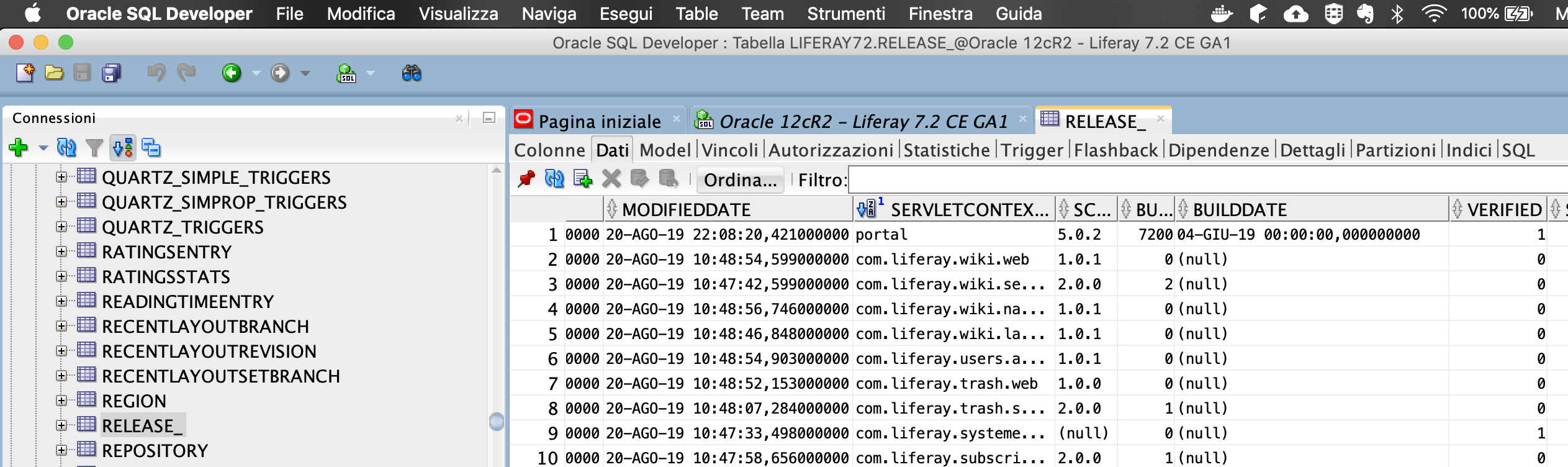Image resolution: width=1568 pixels, height=467 pixels.
Task: Open the SQL tab of RELEASE_
Action: pos(1518,150)
